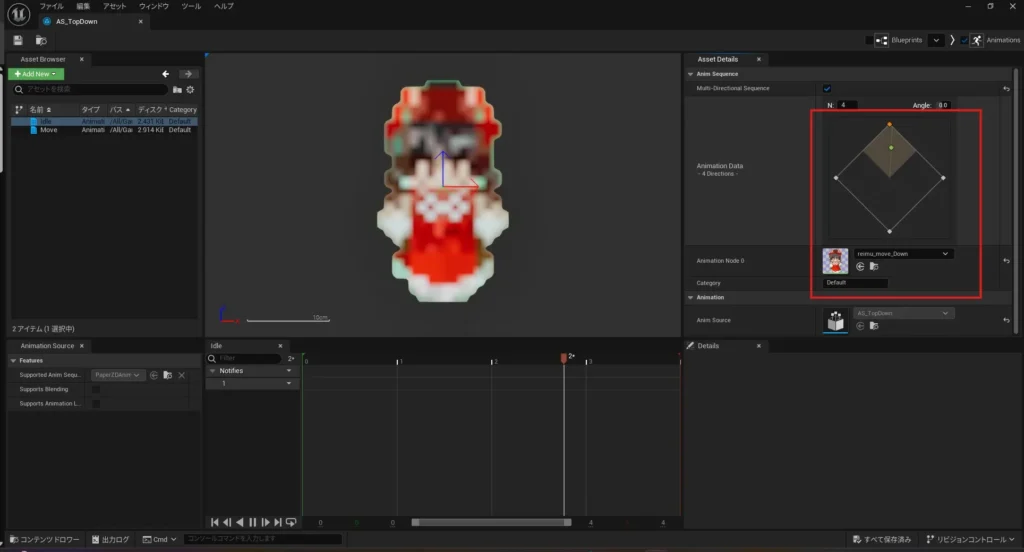Collapse the Features section
Viewport: 1024px width, 552px height.
[13, 361]
